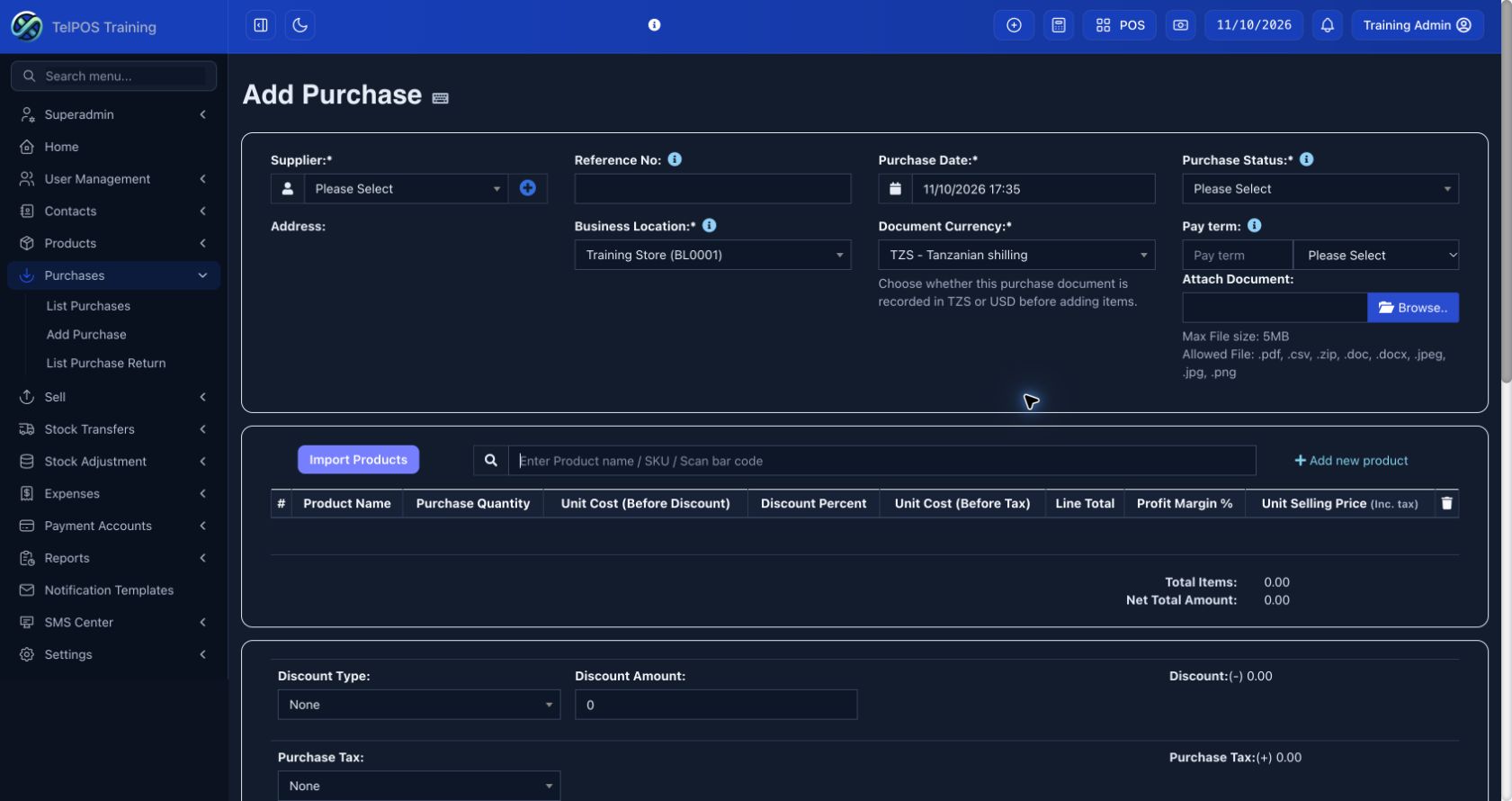Open the calculator icon in header
The image size is (1512, 801).
1059,25
